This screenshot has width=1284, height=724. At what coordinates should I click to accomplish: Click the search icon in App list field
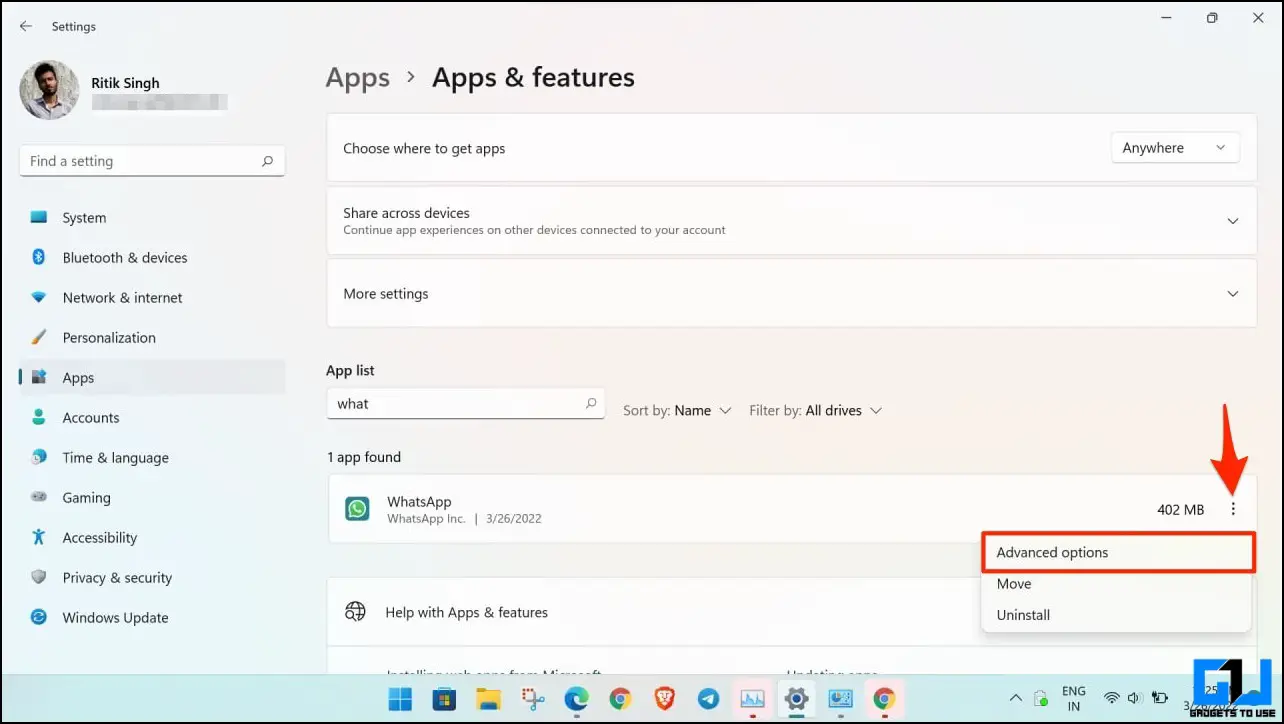pos(591,404)
